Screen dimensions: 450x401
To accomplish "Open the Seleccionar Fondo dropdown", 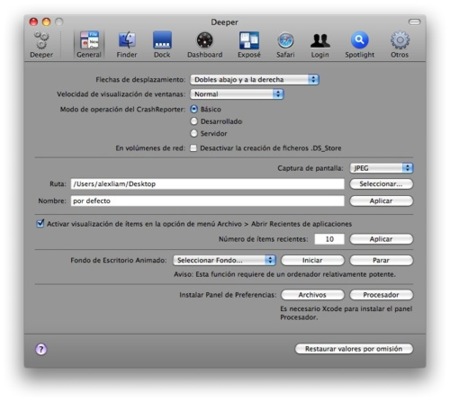I will (224, 260).
